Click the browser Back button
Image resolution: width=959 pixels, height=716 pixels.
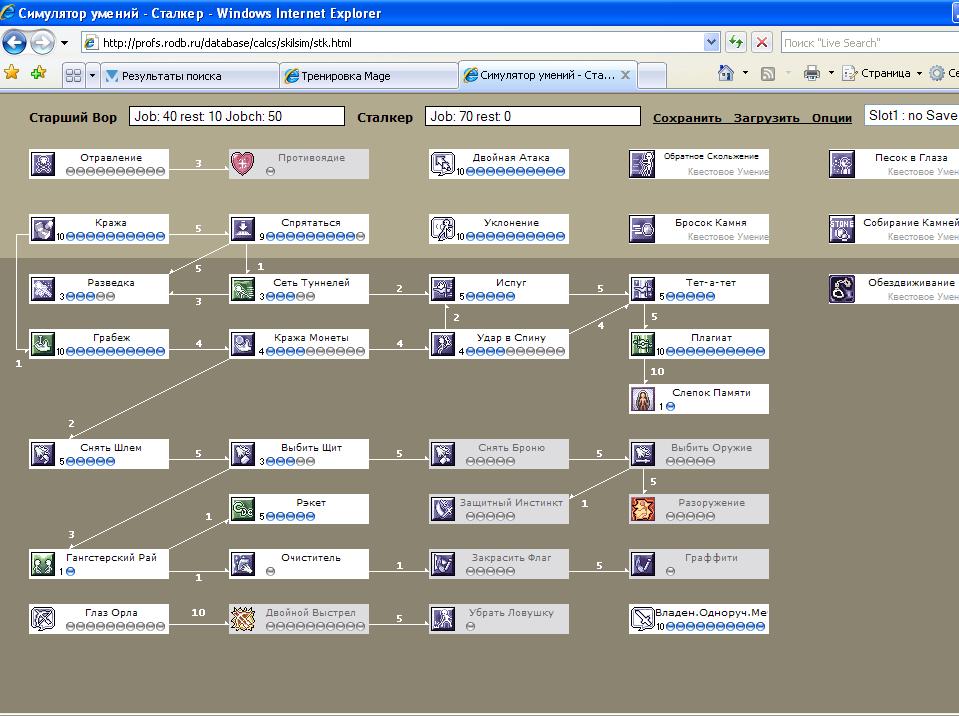14,43
